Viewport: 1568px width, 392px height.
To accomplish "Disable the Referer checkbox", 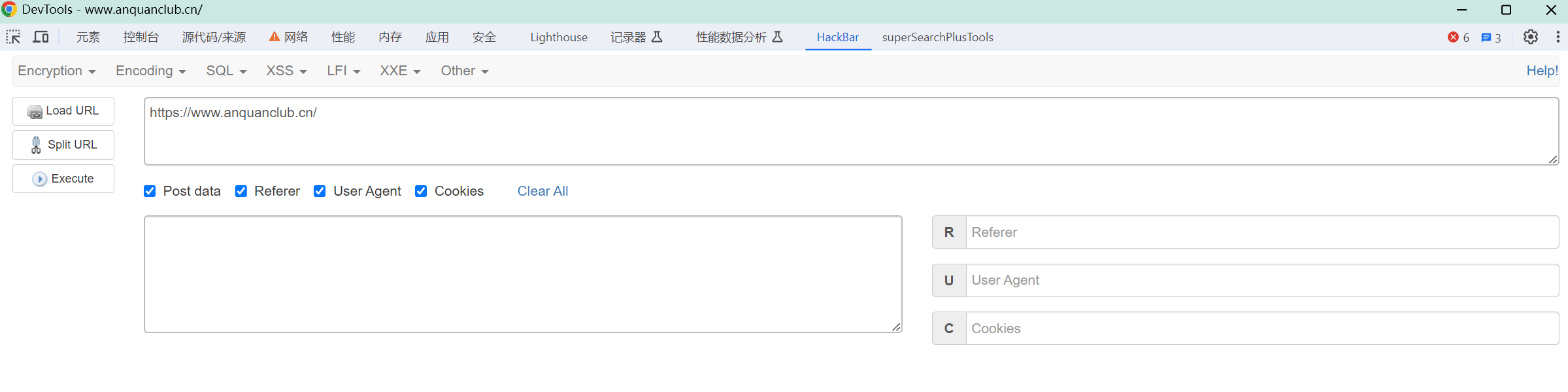I will click(x=241, y=191).
